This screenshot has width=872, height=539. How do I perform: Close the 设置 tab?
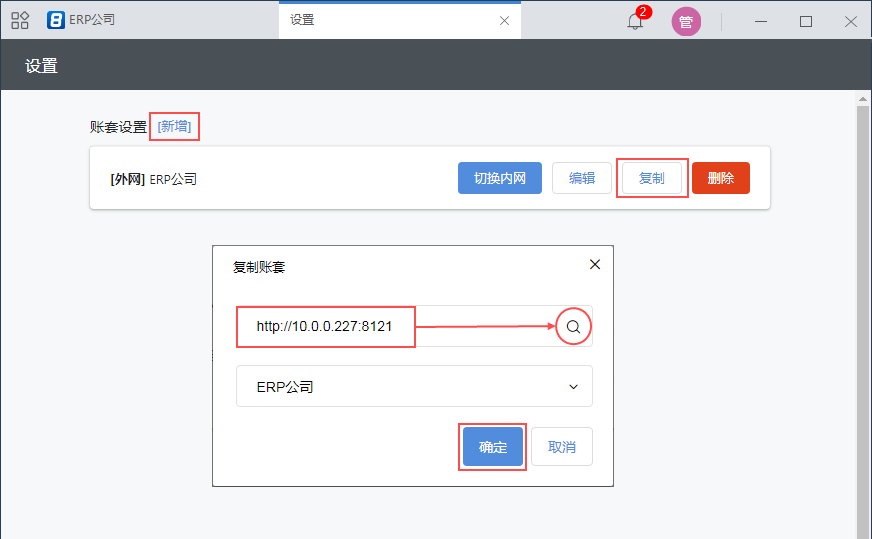[x=504, y=20]
